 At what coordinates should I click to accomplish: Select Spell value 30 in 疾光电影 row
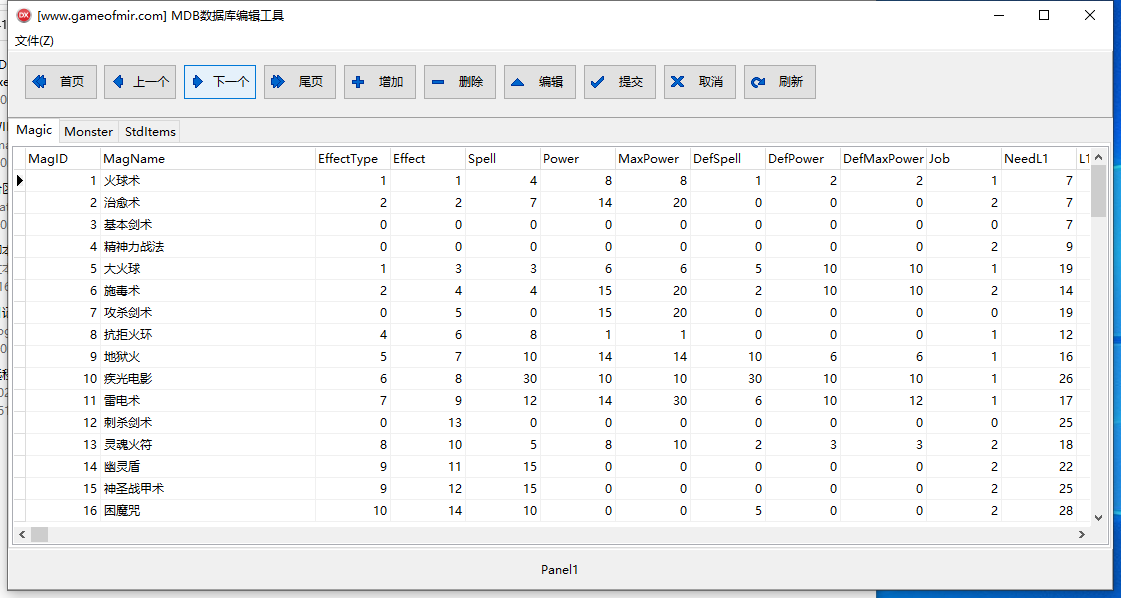(x=503, y=379)
